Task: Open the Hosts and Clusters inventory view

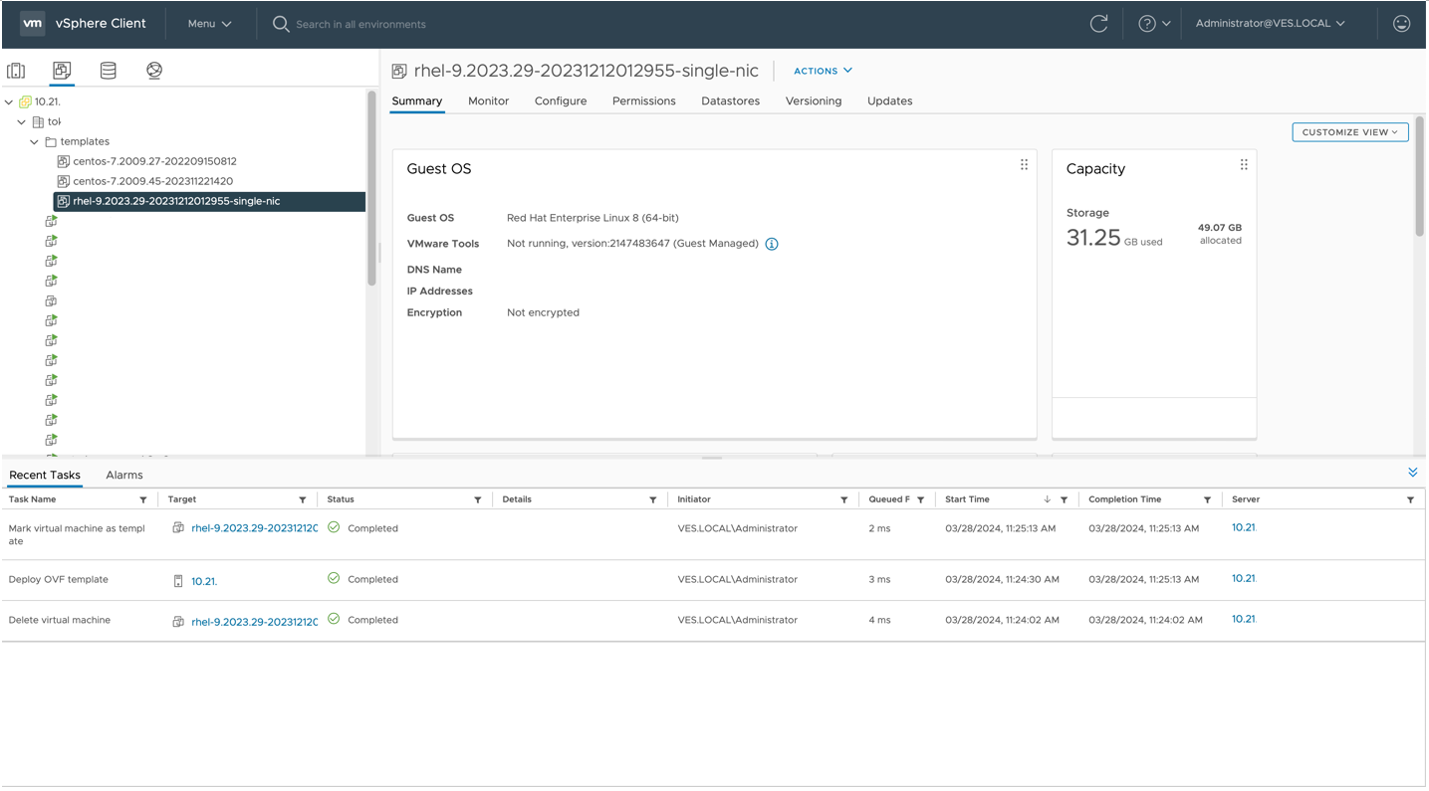Action: 15,70
